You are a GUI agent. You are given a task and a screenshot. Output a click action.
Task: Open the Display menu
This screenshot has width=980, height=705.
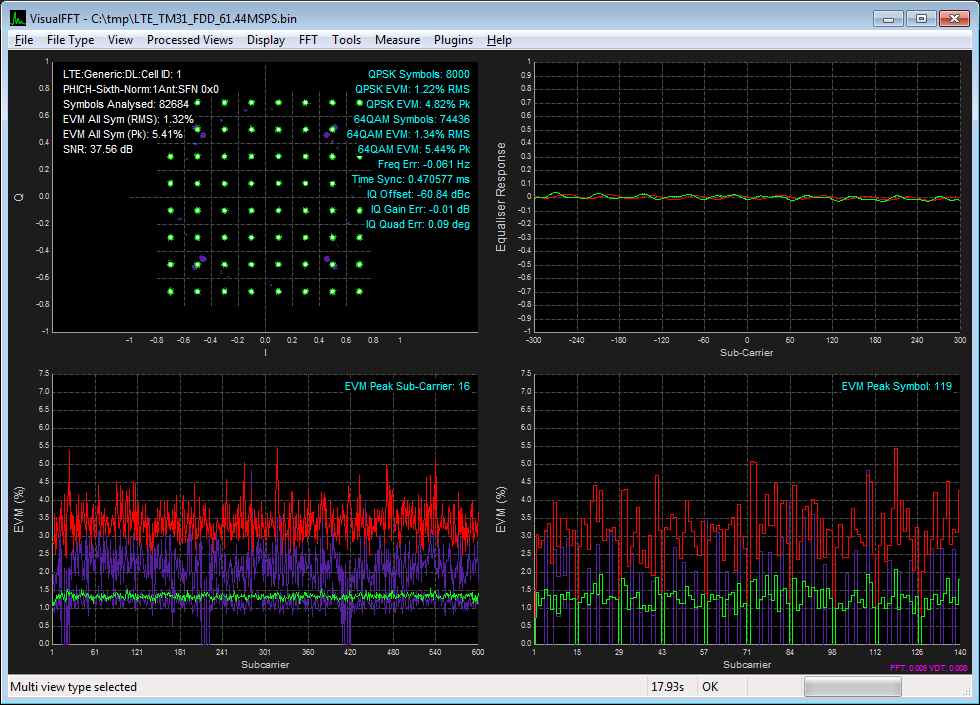[x=266, y=40]
